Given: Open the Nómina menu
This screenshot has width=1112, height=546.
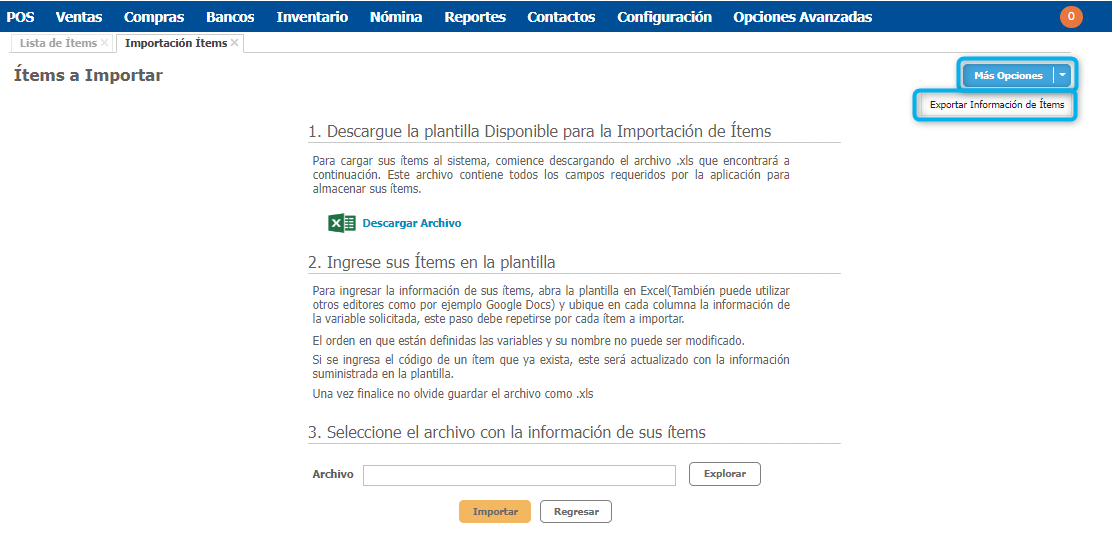Looking at the screenshot, I should point(396,17).
